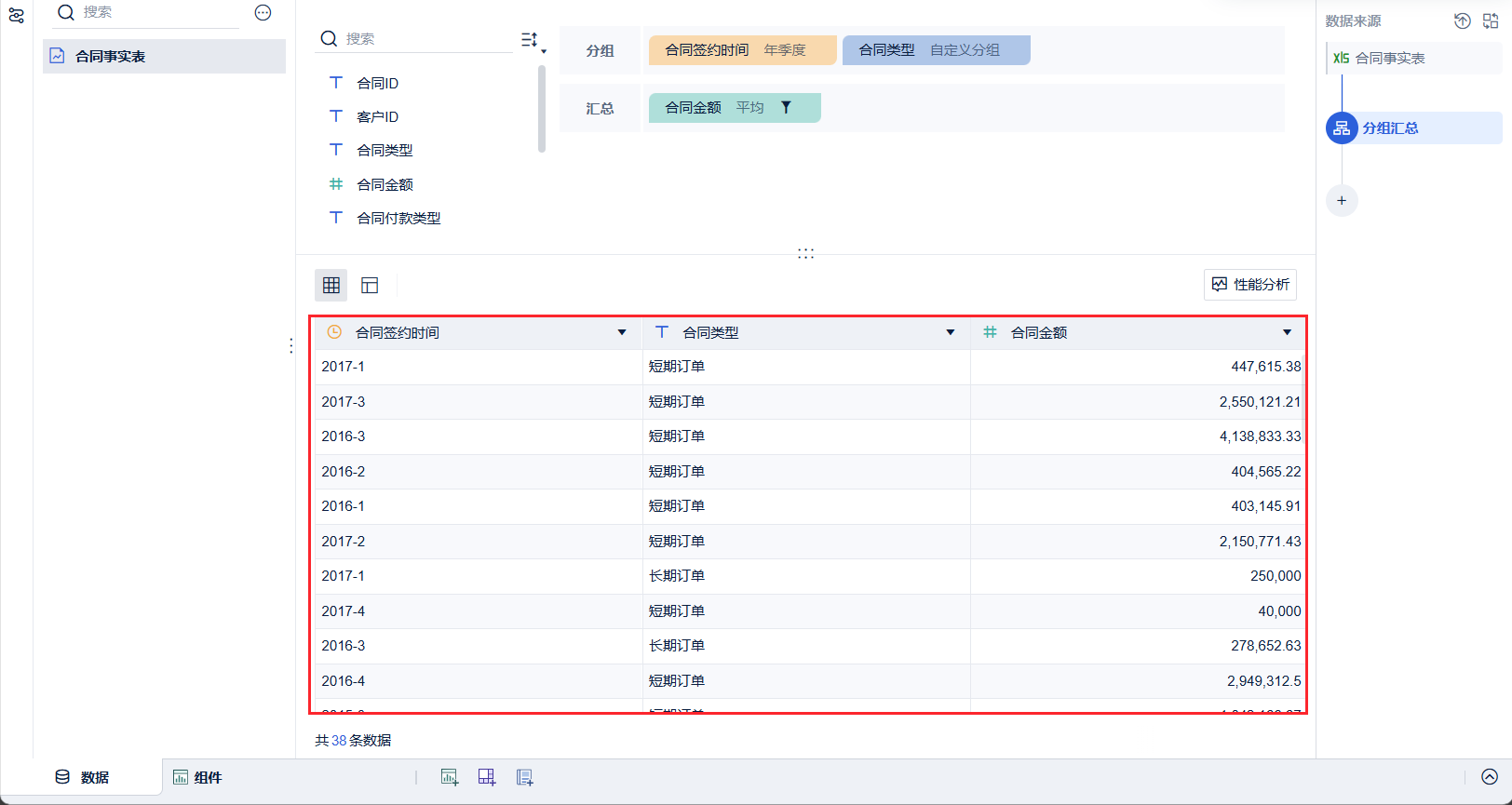Viewport: 1512px width, 805px height.
Task: Select the 分组汇总 step
Action: tap(1414, 128)
